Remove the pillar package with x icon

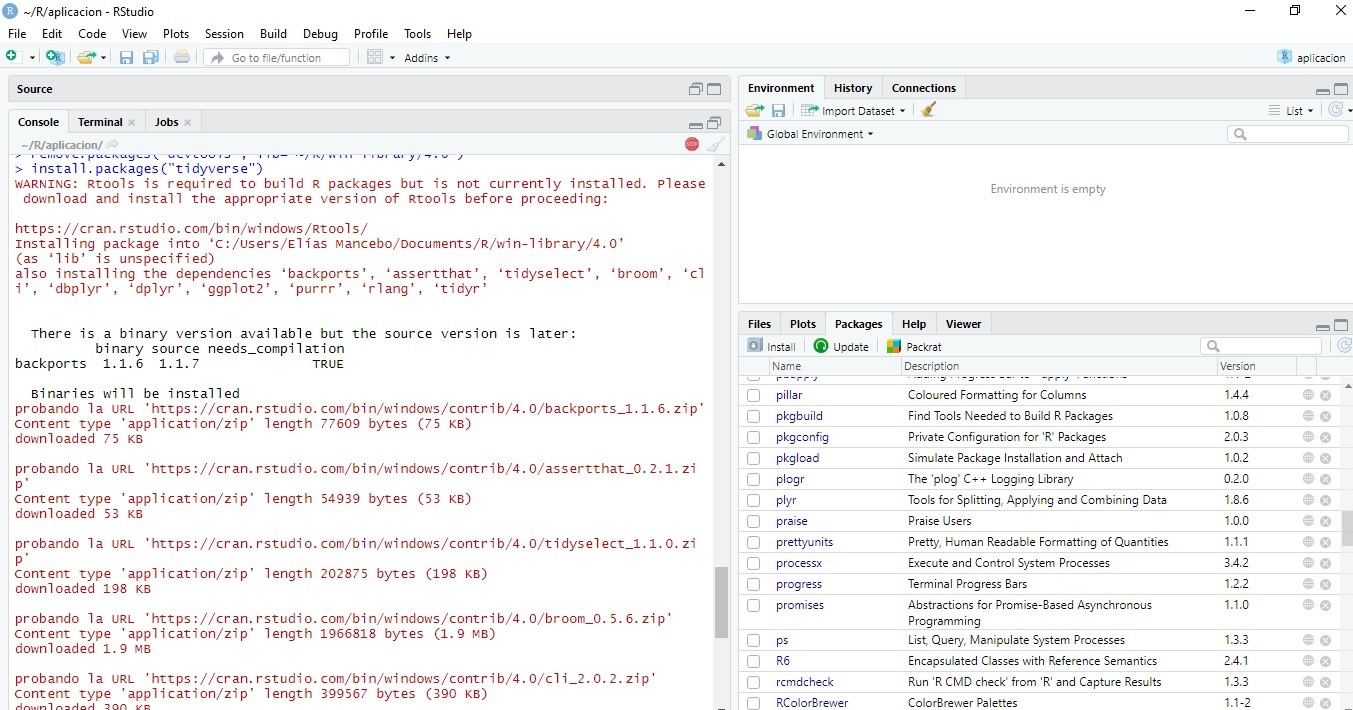(x=1325, y=395)
